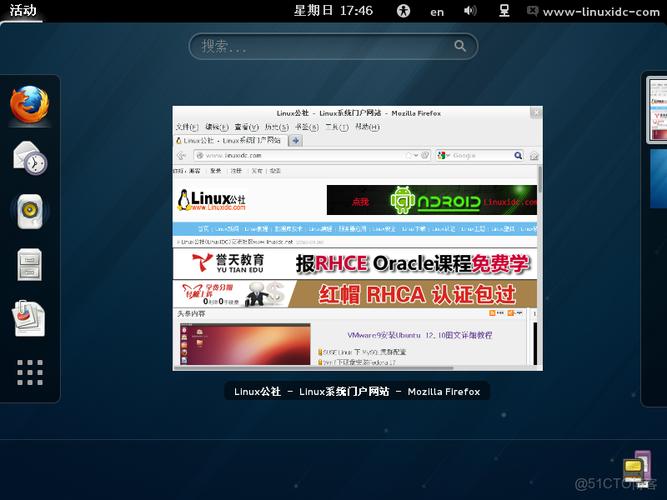Click the removable device icon in message tray
The image size is (667, 500).
(x=637, y=468)
